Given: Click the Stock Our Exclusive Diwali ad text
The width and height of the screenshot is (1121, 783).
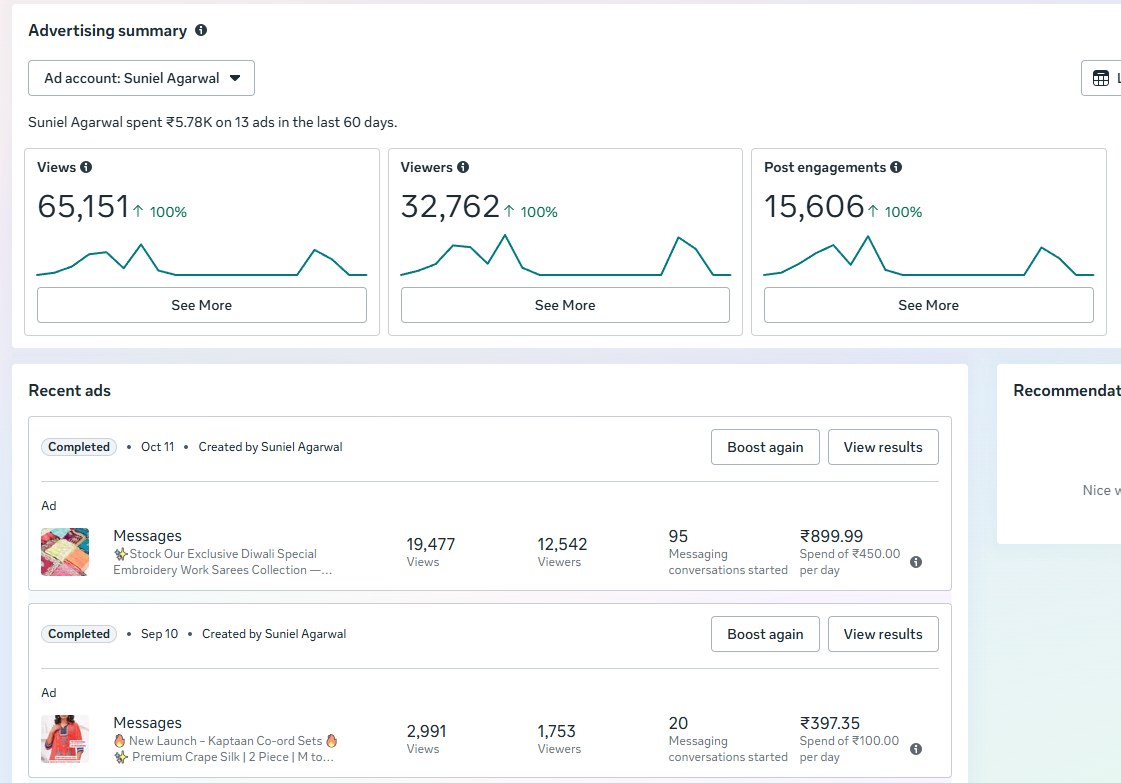Looking at the screenshot, I should [222, 562].
